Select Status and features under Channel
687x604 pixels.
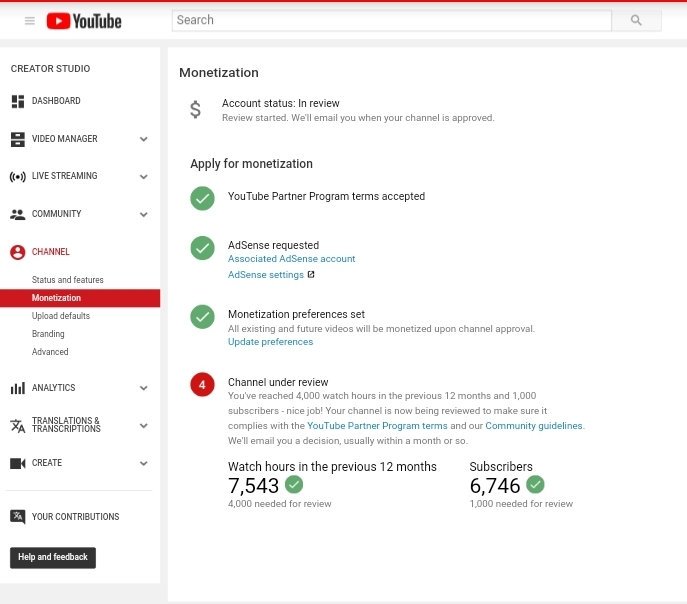(67, 280)
